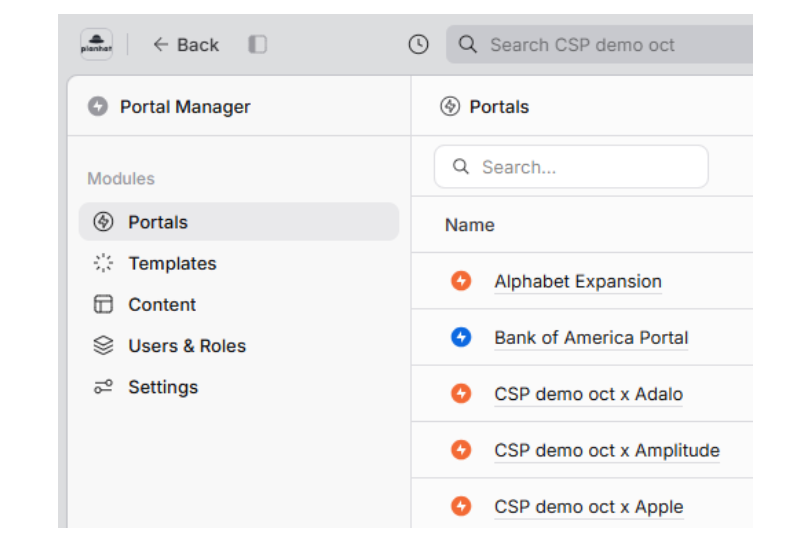
Task: Click the blue icon beside Bank of America Portal
Action: [461, 337]
